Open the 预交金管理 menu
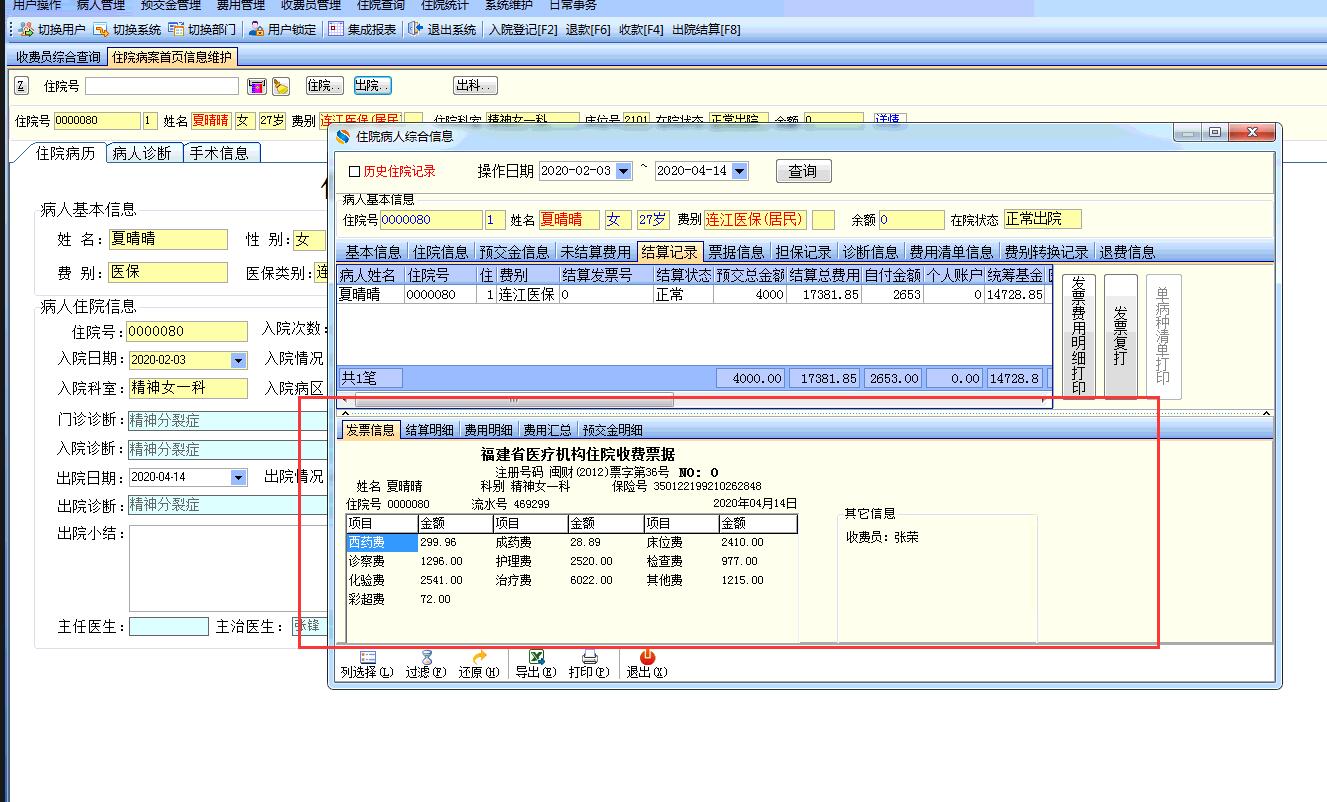The height and width of the screenshot is (802, 1327). point(171,5)
